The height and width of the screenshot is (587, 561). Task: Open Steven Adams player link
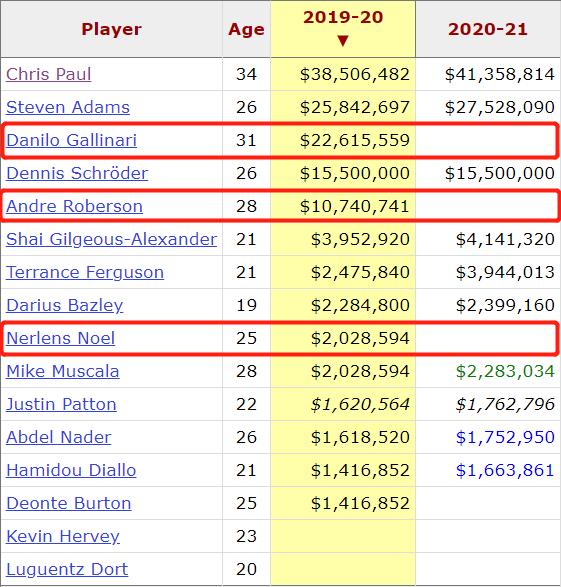point(68,107)
